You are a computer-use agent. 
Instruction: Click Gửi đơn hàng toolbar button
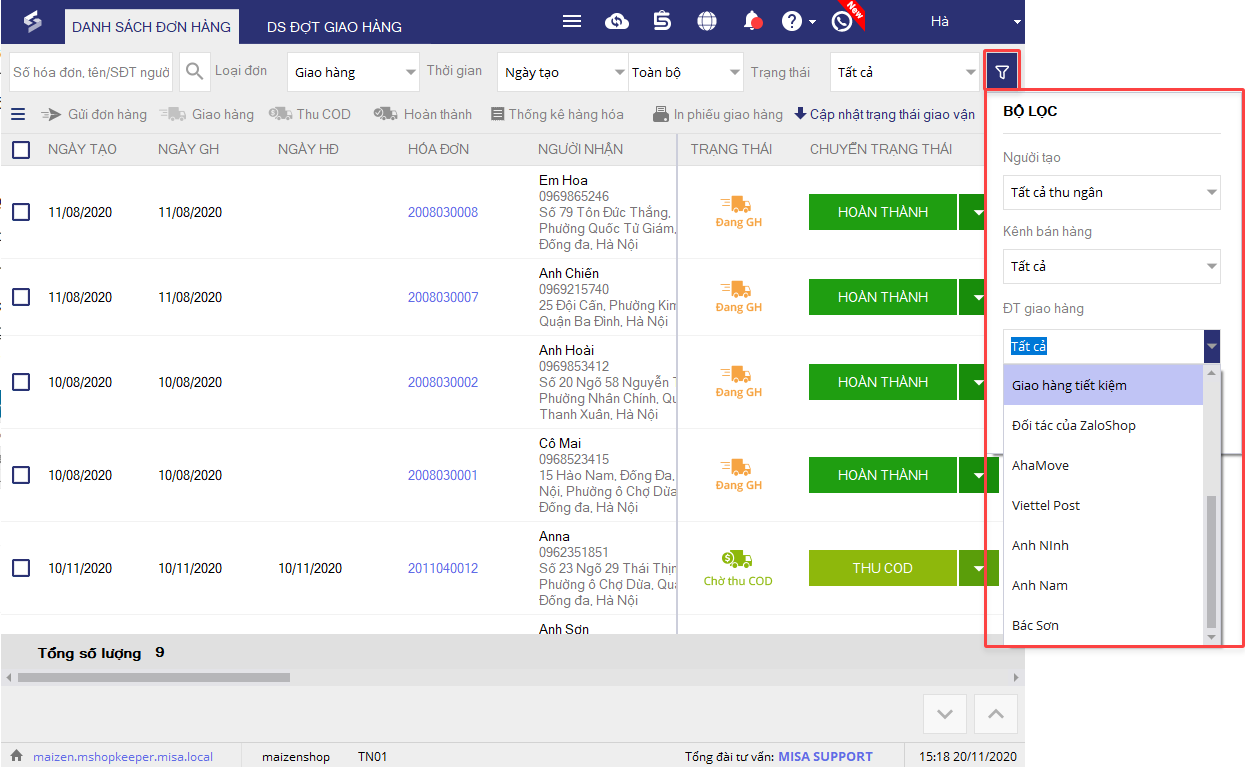pyautogui.click(x=94, y=114)
